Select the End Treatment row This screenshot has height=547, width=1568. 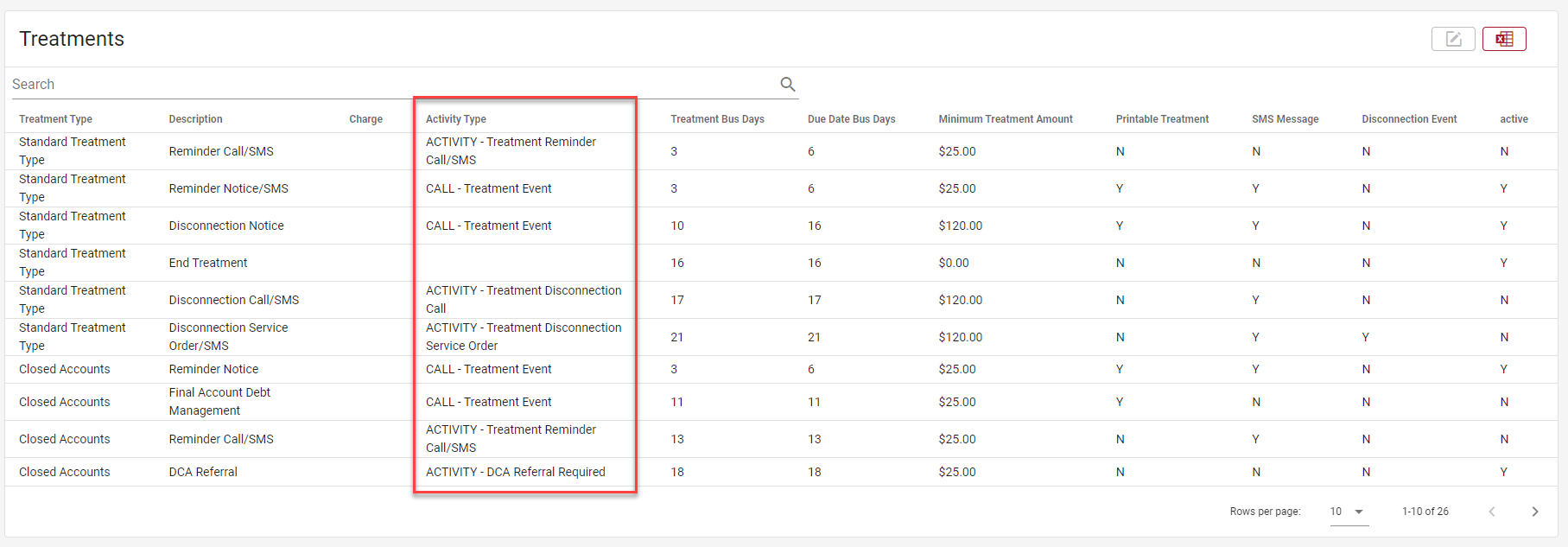[x=207, y=263]
